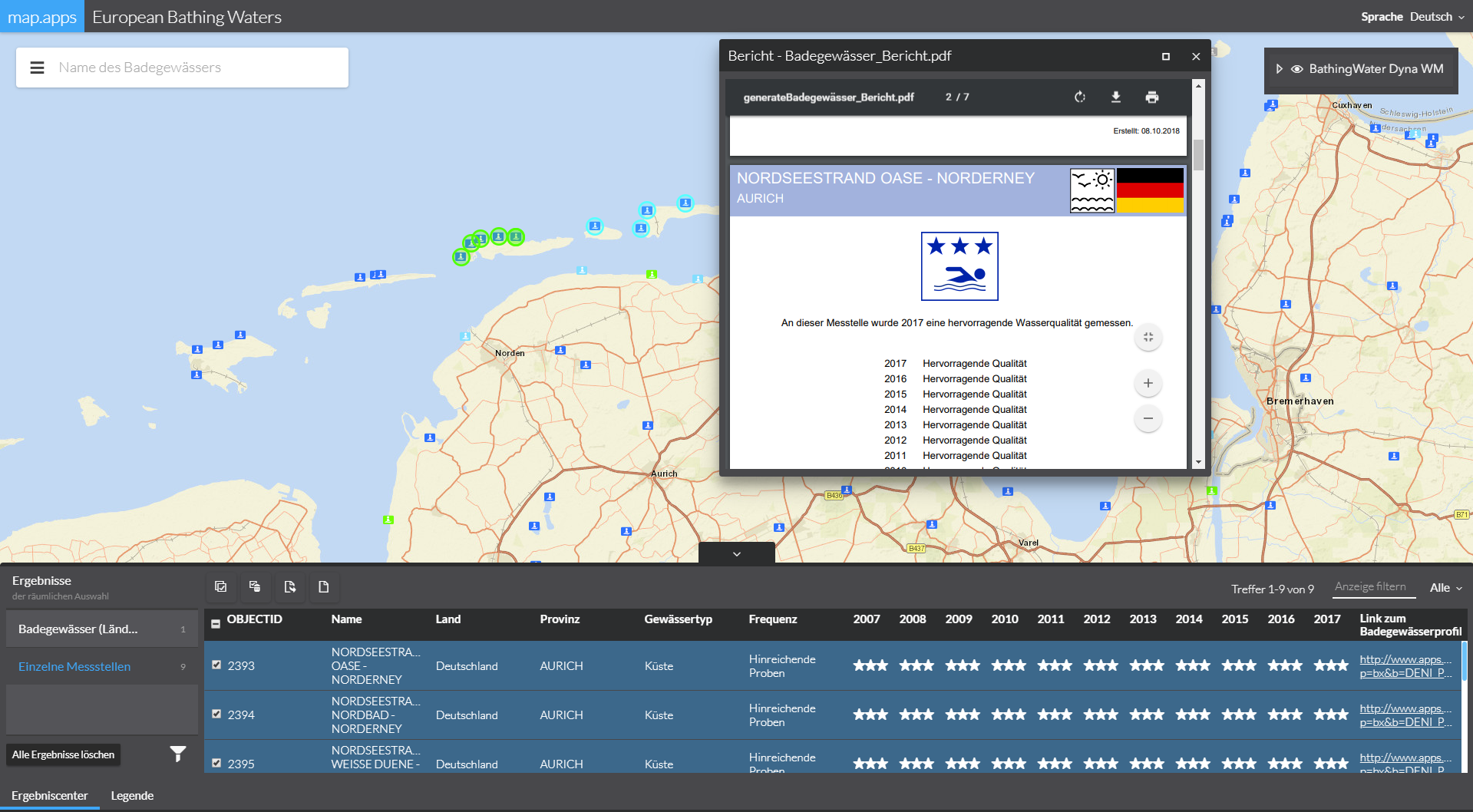Click the PDF page number '2 / 7'
The width and height of the screenshot is (1473, 812).
[x=957, y=97]
